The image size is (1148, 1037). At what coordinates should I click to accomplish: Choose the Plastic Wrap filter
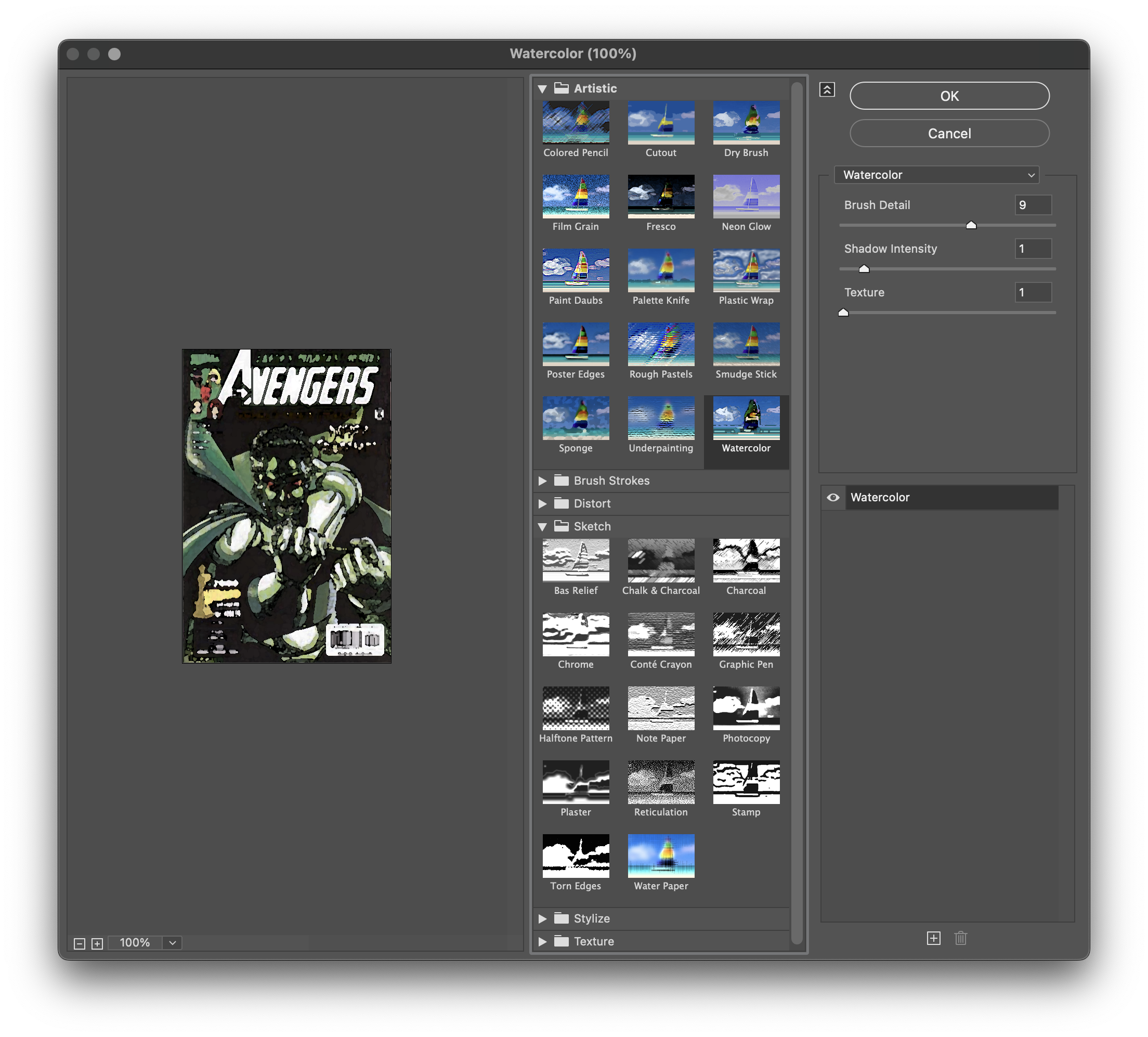[x=746, y=271]
